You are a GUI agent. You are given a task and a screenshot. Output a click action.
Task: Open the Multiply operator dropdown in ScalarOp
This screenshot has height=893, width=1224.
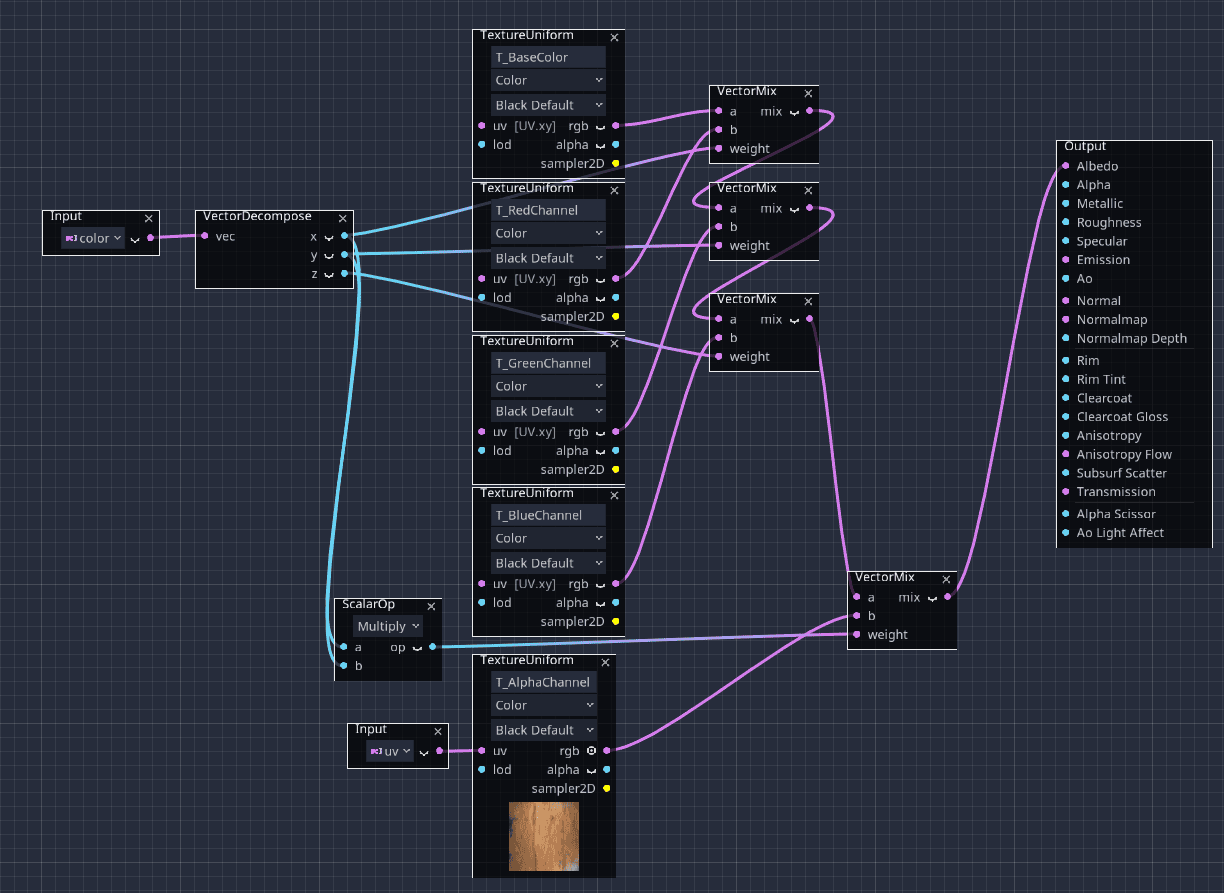click(388, 626)
